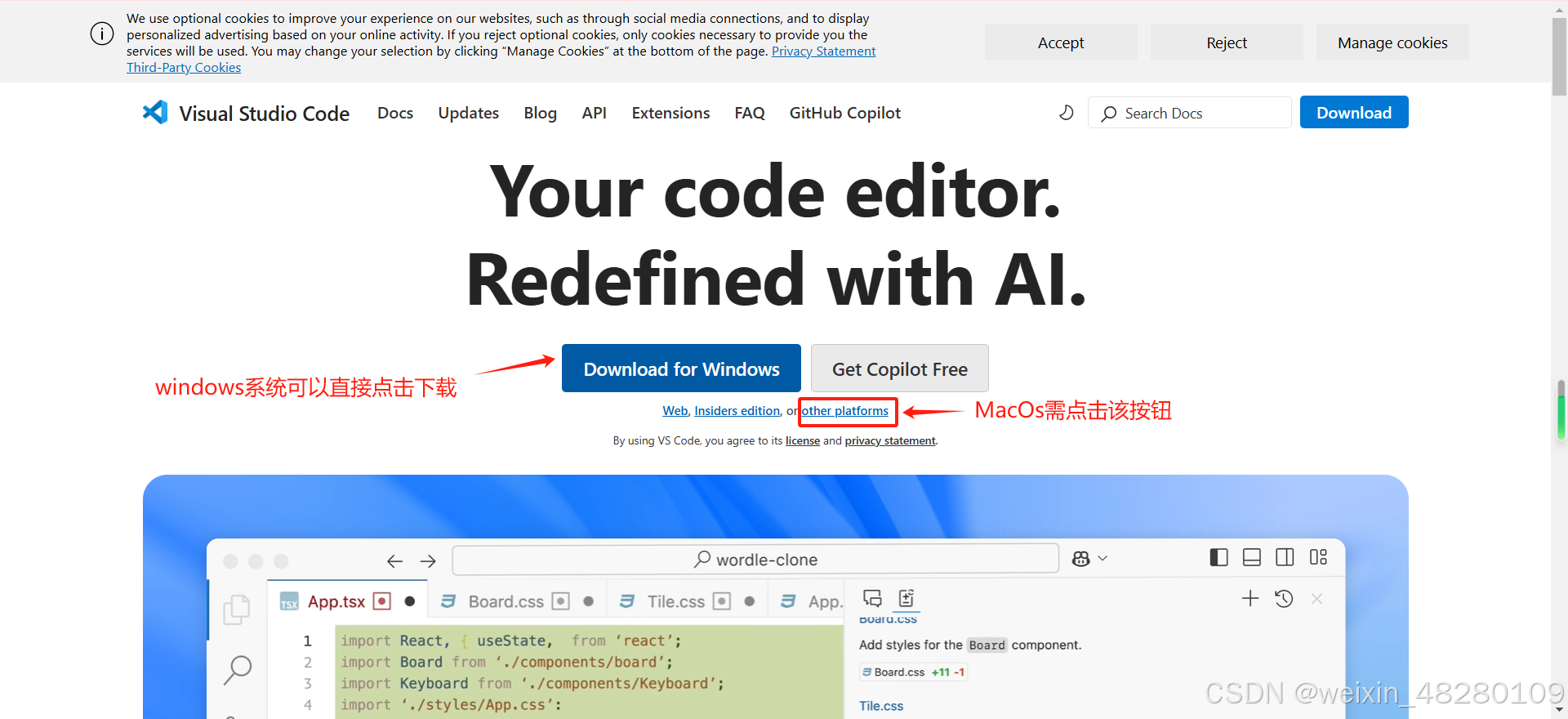Viewport: 1568px width, 719px height.
Task: Open the Insiders edition link
Action: [737, 411]
